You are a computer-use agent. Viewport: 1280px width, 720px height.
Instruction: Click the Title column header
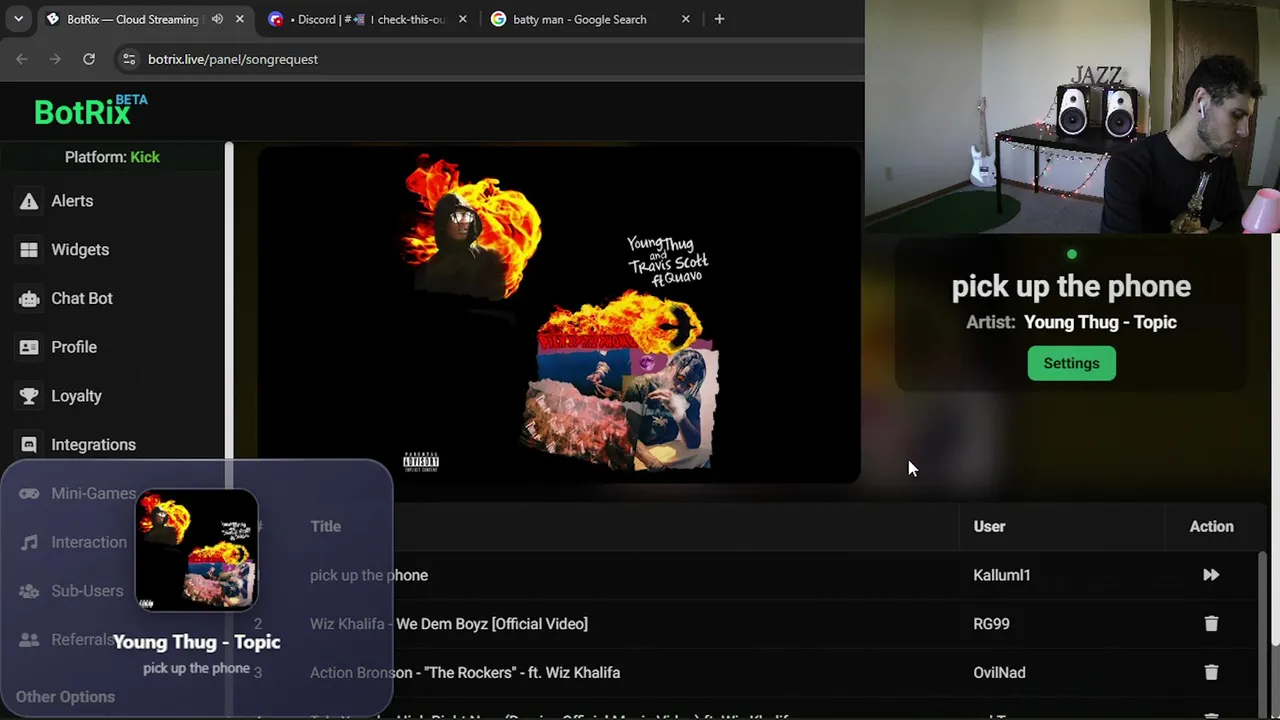[325, 526]
